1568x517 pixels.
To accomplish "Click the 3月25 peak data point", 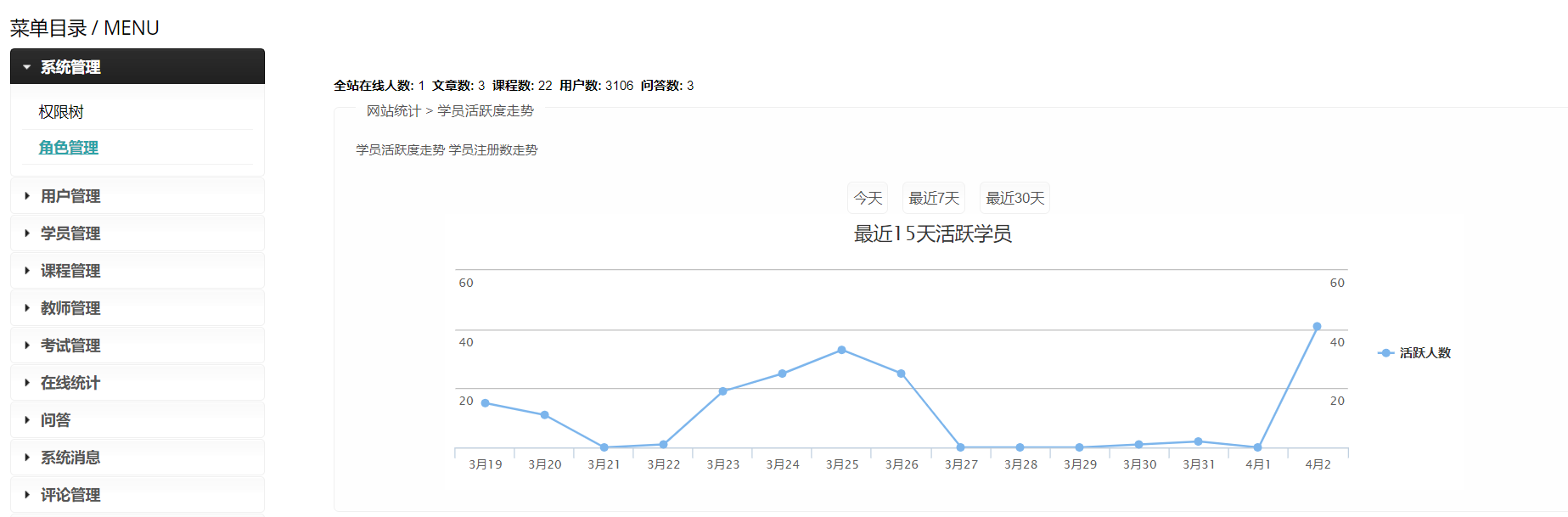I will 841,350.
